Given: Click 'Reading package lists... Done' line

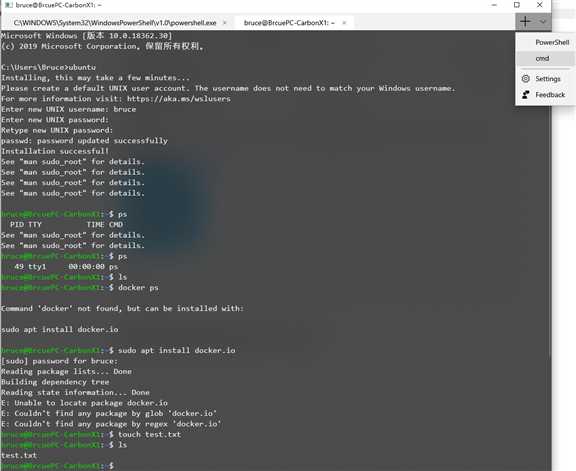Looking at the screenshot, I should (66, 371).
